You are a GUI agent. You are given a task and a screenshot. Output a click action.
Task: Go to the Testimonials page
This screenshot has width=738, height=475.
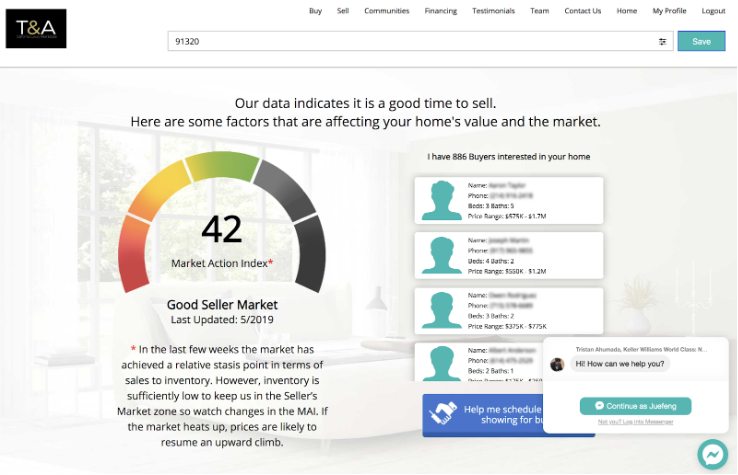point(494,11)
